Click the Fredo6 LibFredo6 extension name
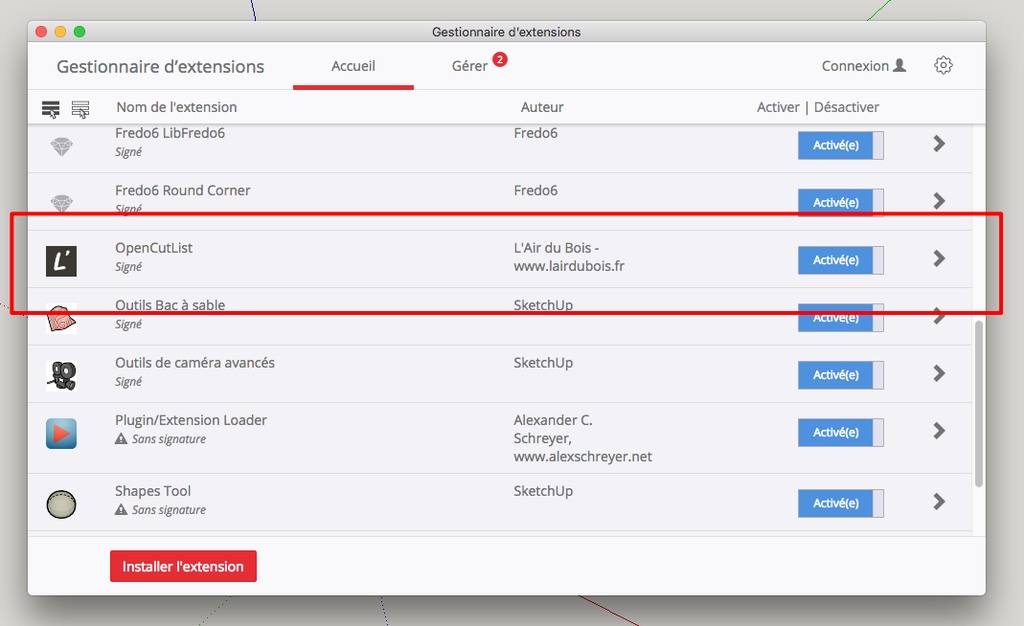The image size is (1024, 626). pos(170,133)
